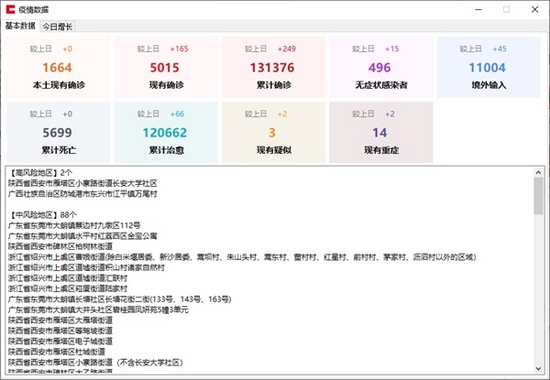This screenshot has height=380, width=550.
Task: Click the +165 increase on 现有确诊
Action: [179, 49]
